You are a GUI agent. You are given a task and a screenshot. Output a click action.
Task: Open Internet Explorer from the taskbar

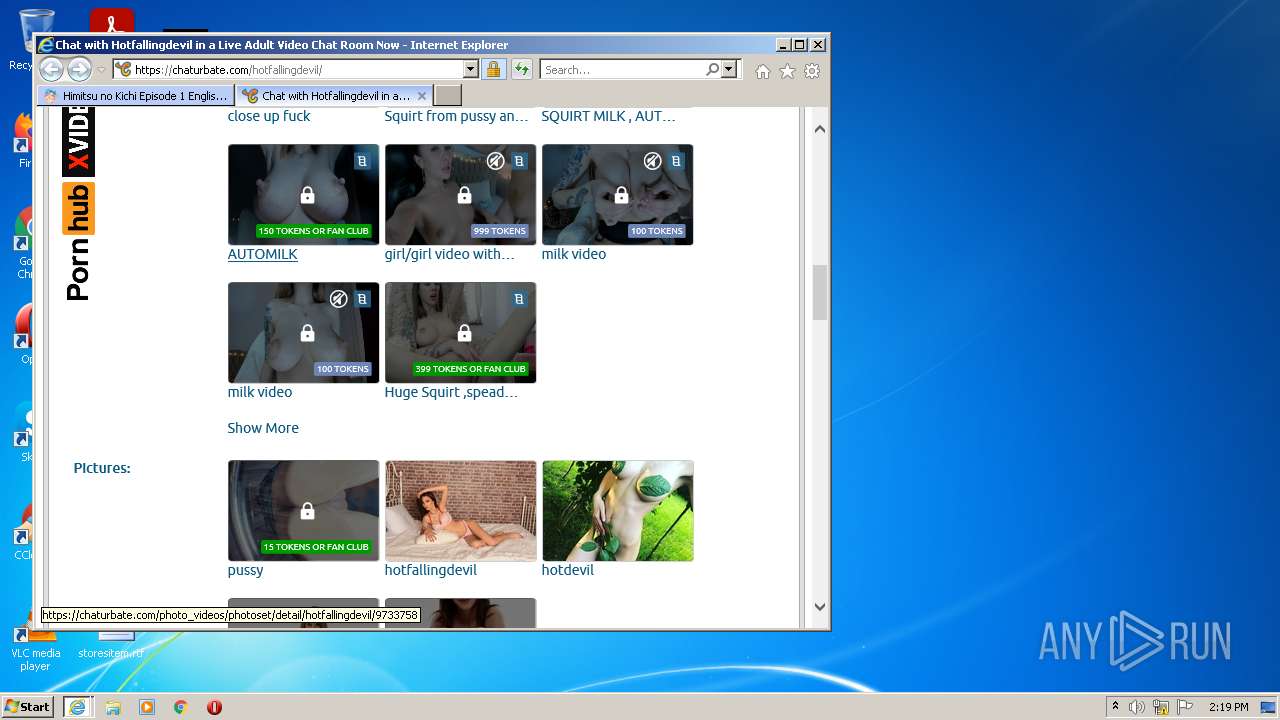click(77, 707)
